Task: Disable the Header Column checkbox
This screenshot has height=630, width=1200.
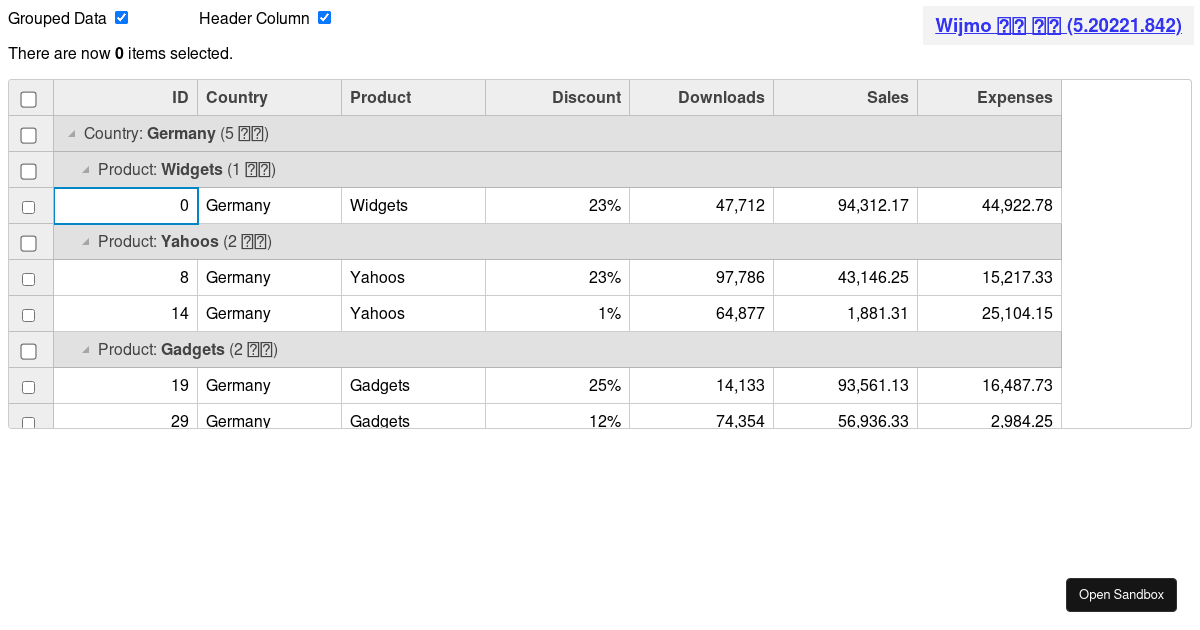Action: pos(324,18)
